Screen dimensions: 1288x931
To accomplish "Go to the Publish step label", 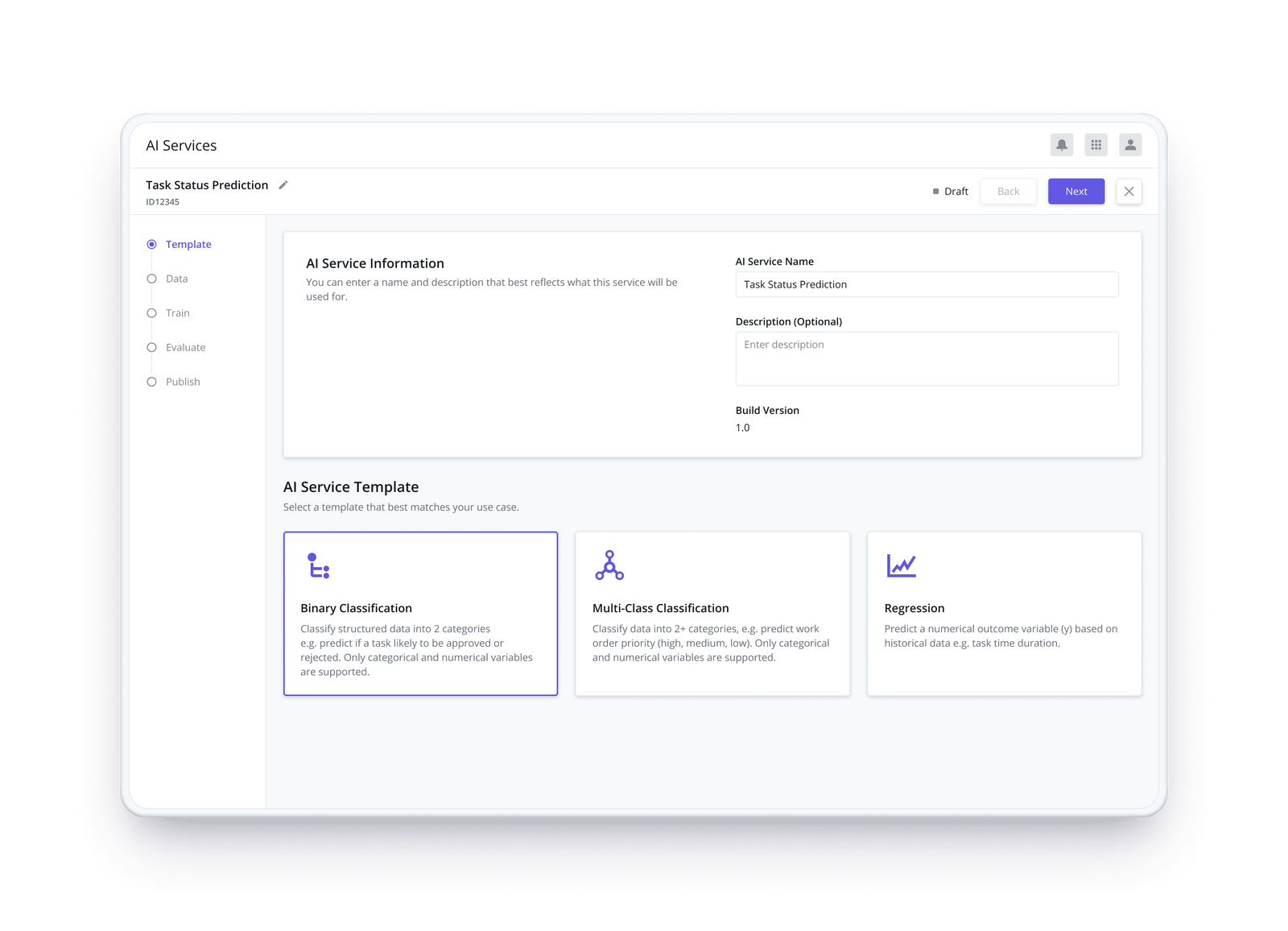I will coord(183,382).
